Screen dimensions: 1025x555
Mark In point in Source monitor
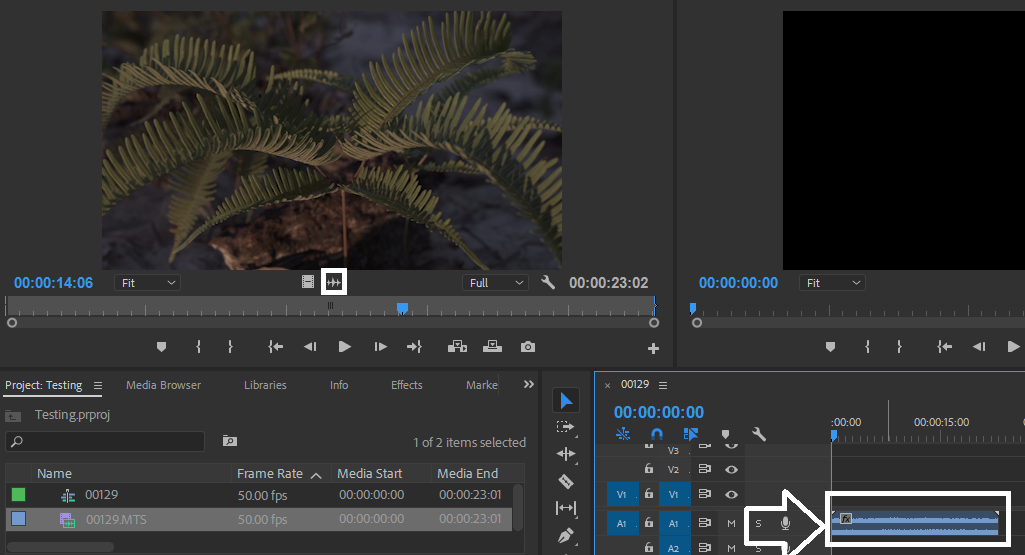coord(199,347)
